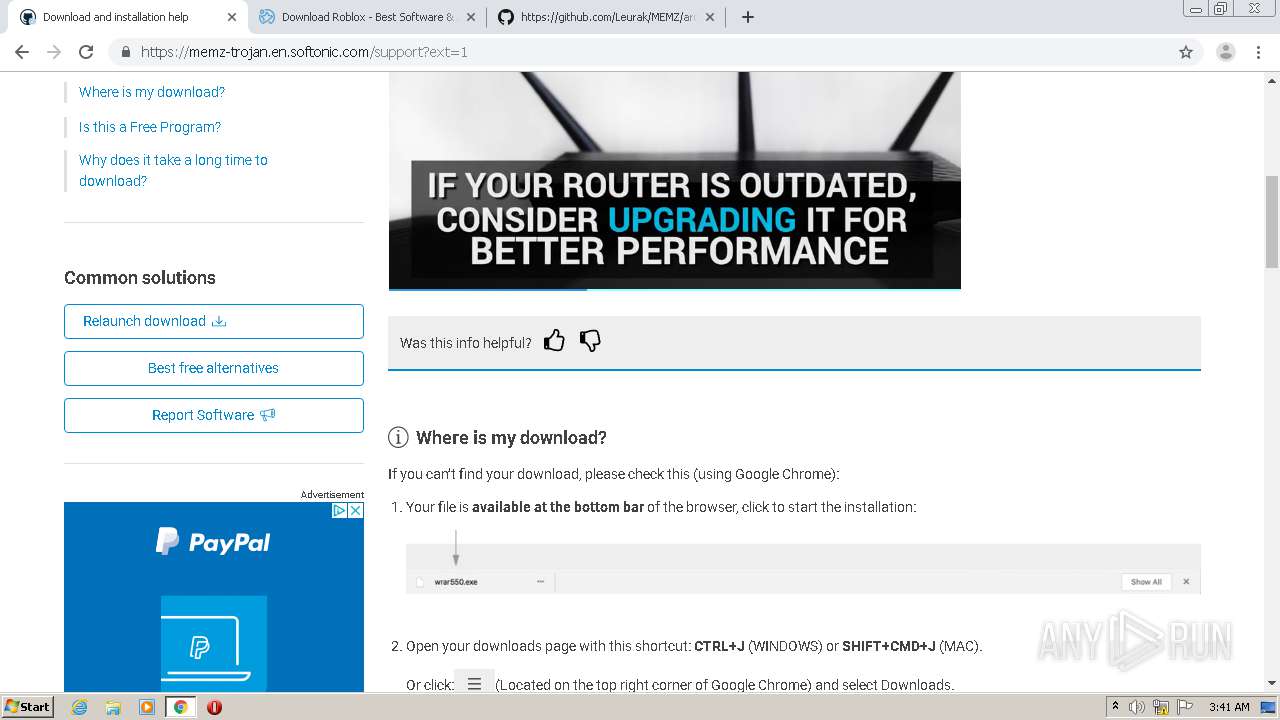This screenshot has width=1280, height=720.
Task: Open Windows Explorer from the taskbar
Action: [x=113, y=707]
